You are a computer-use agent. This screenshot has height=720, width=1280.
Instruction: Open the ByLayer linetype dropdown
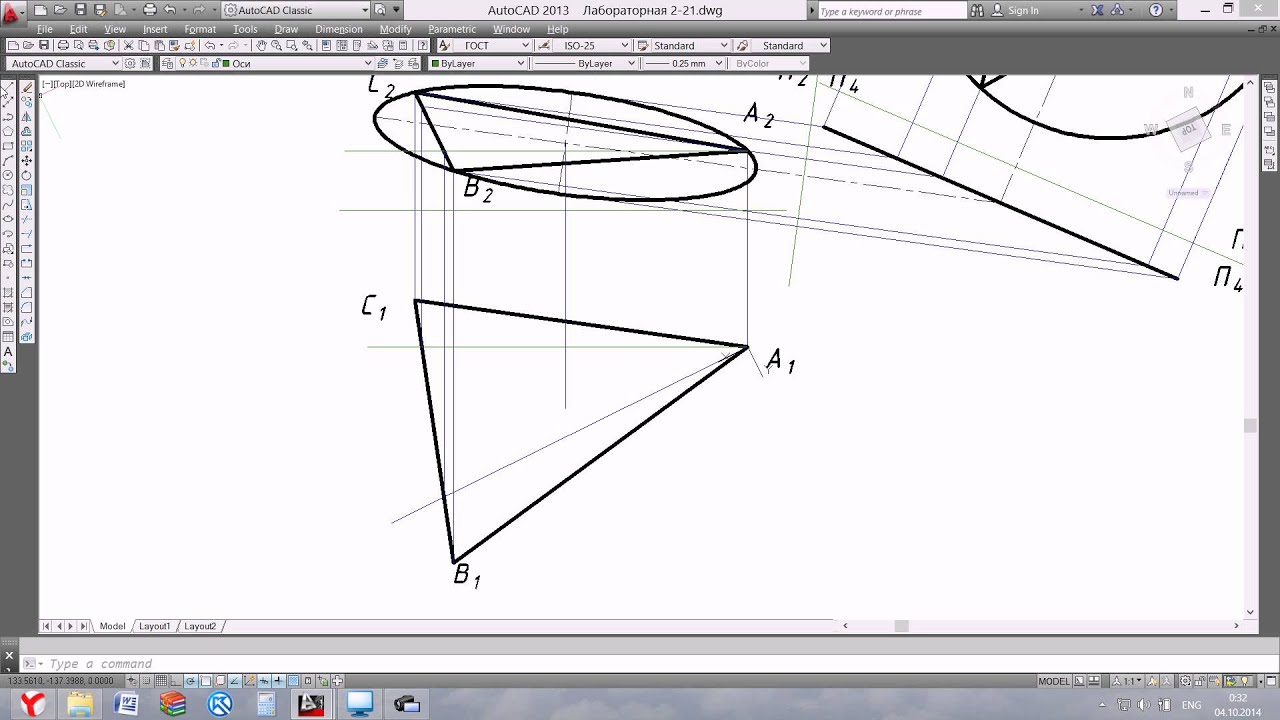point(585,63)
